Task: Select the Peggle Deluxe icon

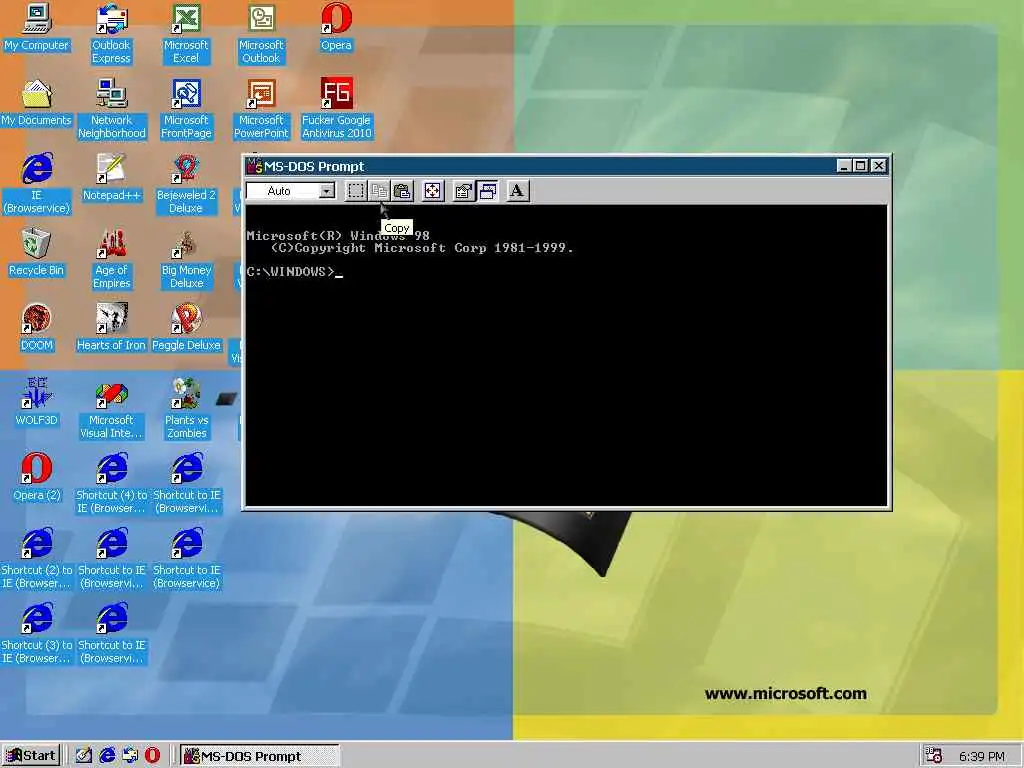Action: click(186, 328)
